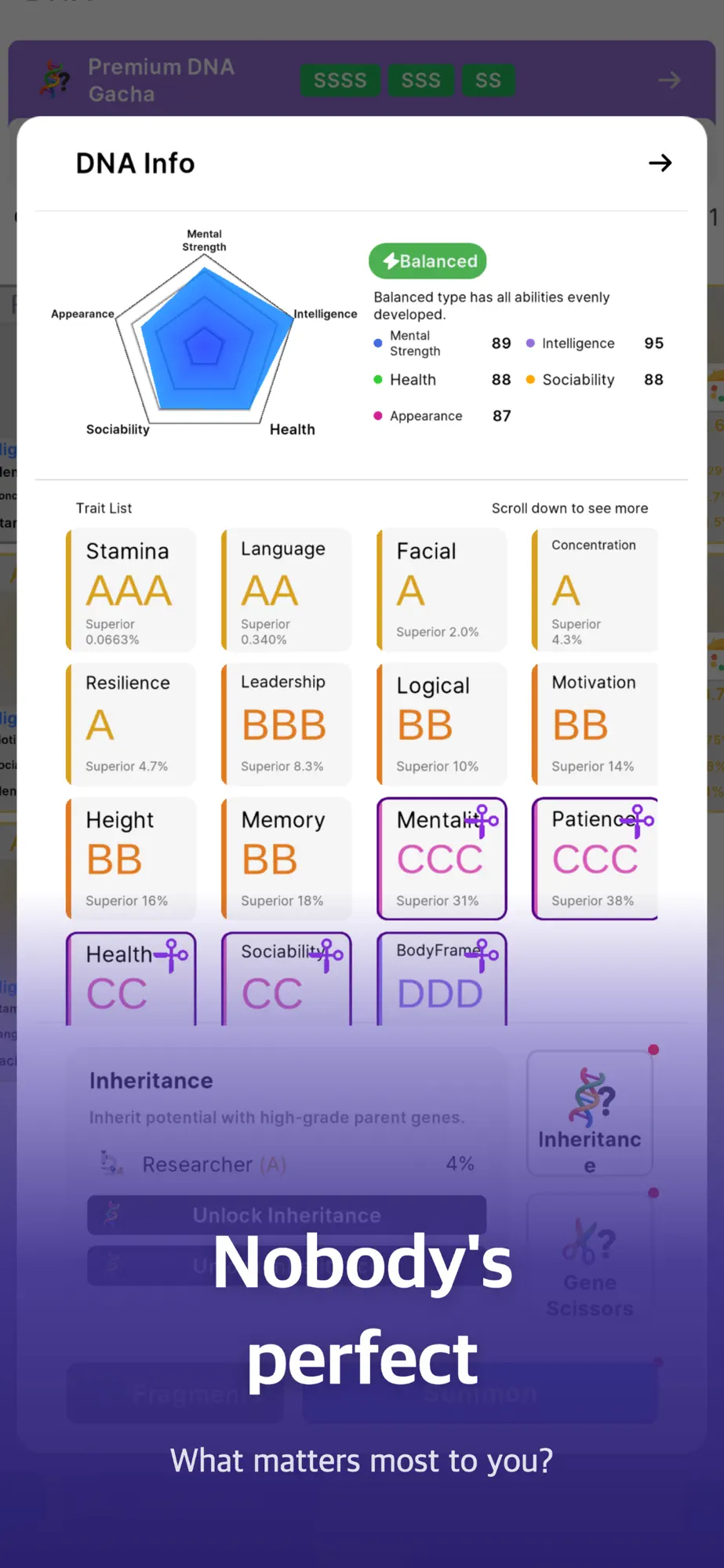The image size is (724, 1568).
Task: Open the Language AA trait card
Action: click(x=286, y=590)
